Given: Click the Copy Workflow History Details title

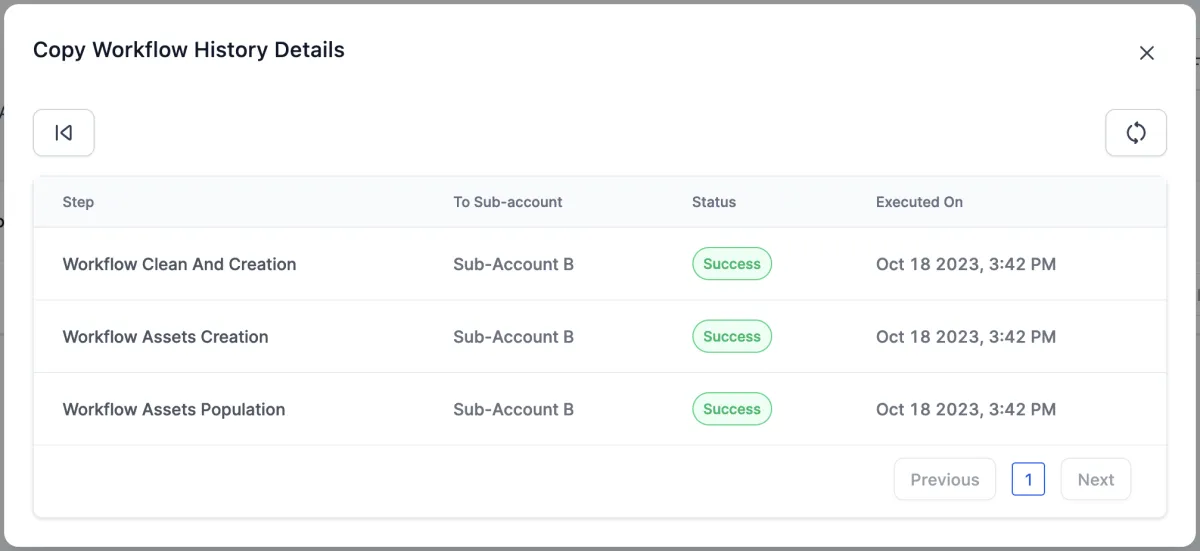Looking at the screenshot, I should click(x=188, y=50).
